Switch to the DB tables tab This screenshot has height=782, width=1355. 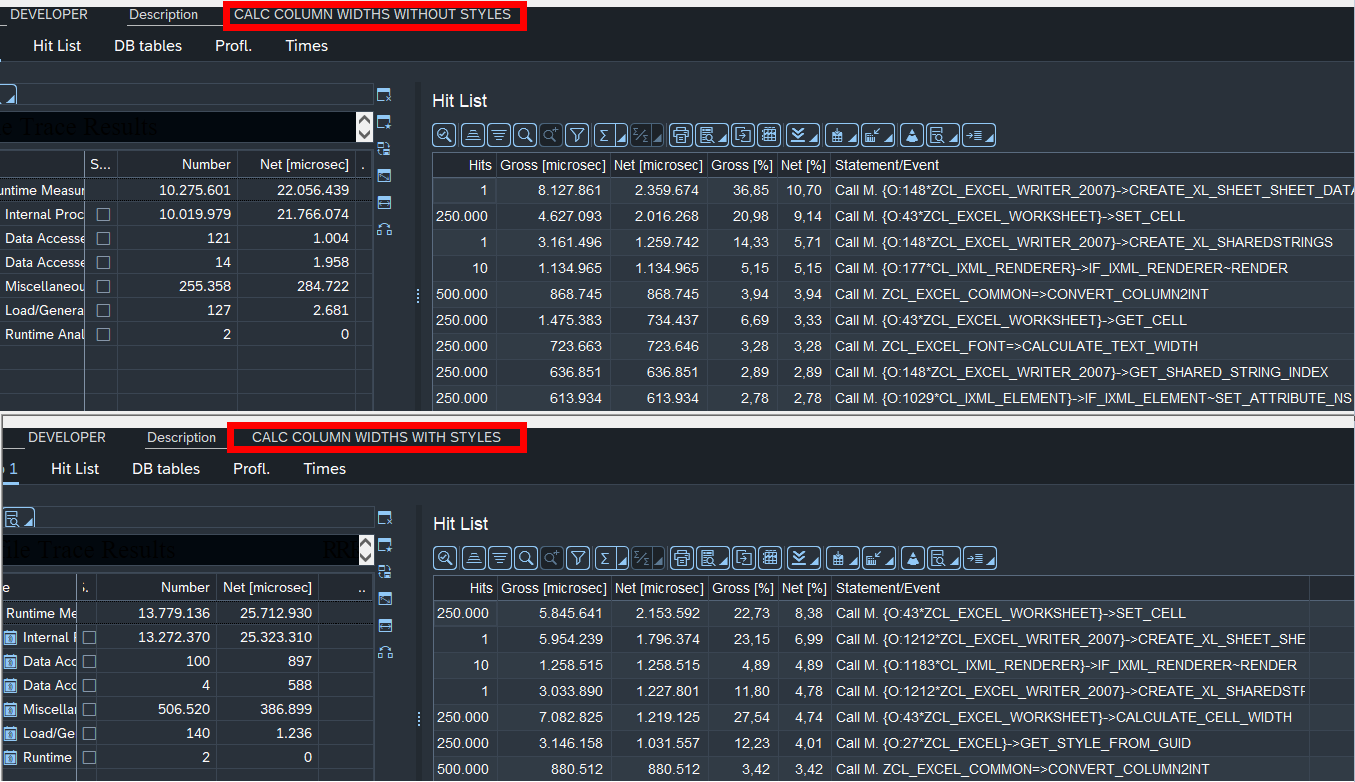pyautogui.click(x=148, y=46)
